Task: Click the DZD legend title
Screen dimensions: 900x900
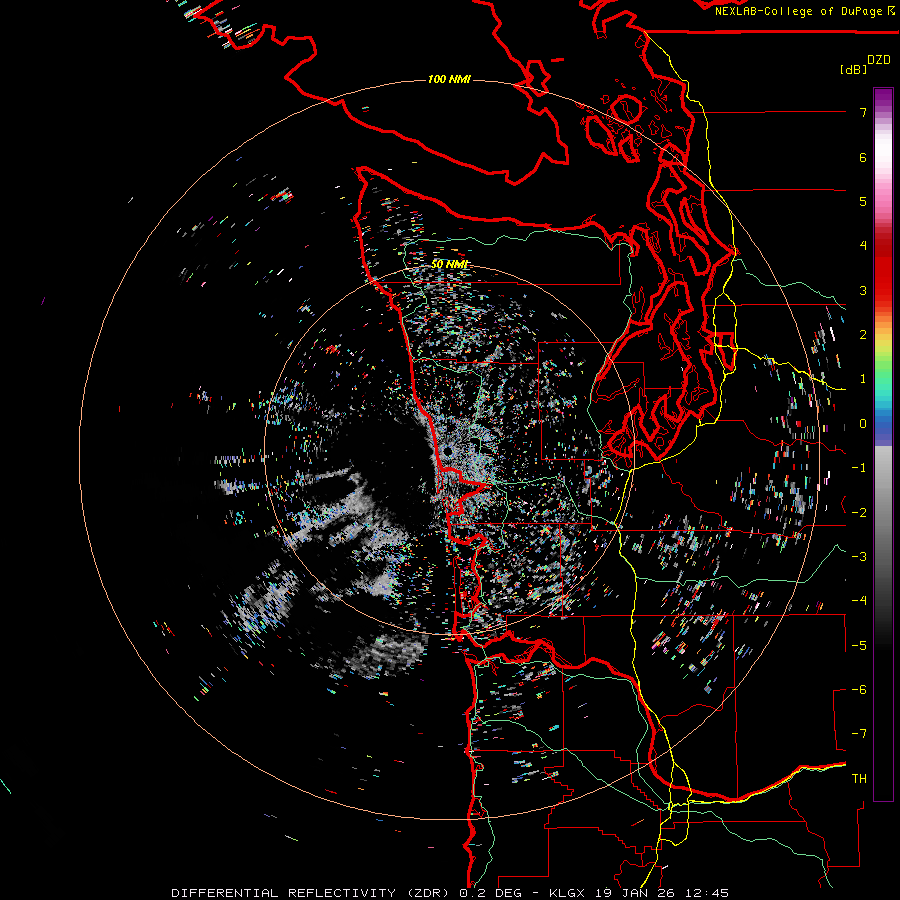Action: pyautogui.click(x=879, y=60)
